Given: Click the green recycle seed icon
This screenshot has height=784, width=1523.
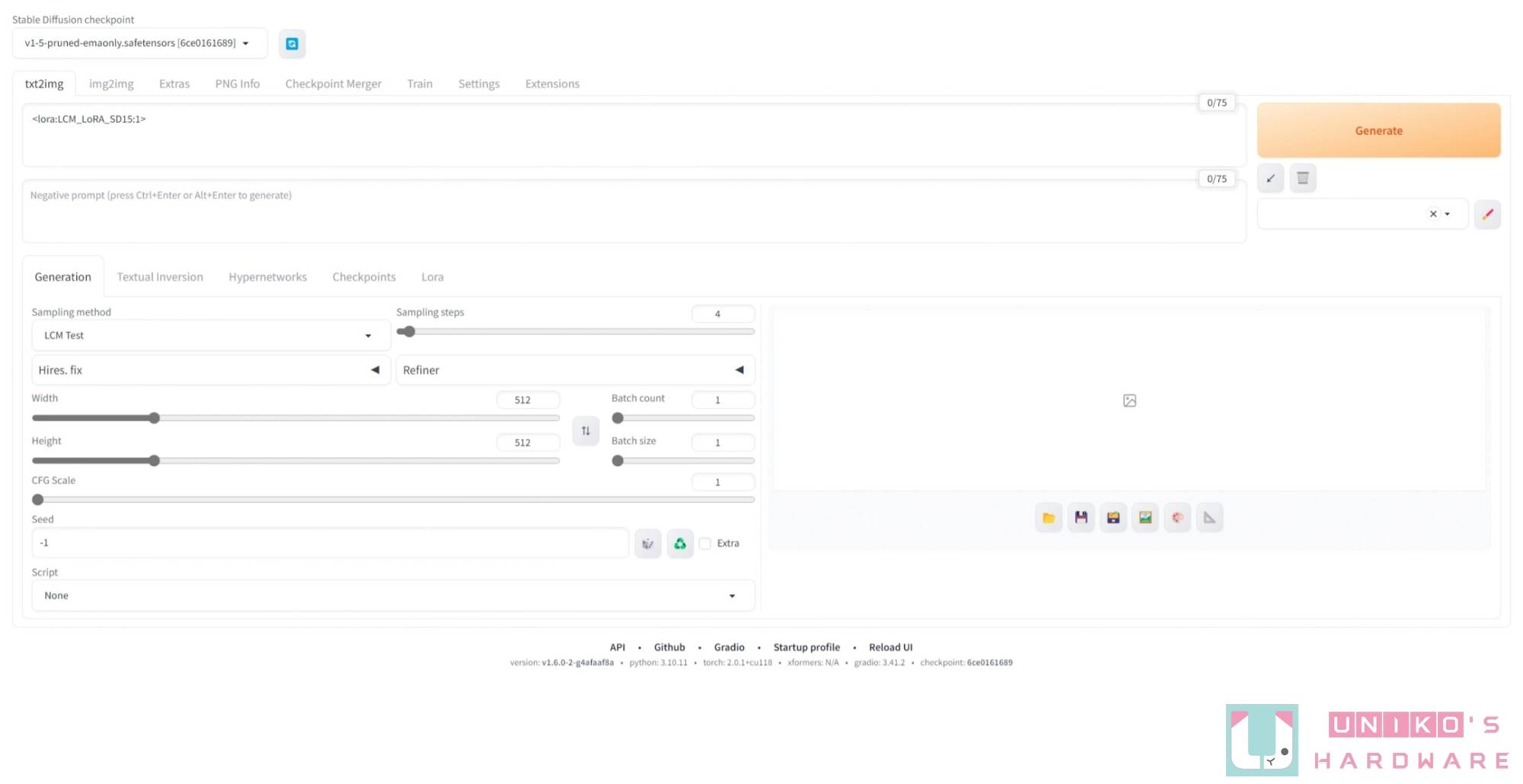Looking at the screenshot, I should coord(680,543).
